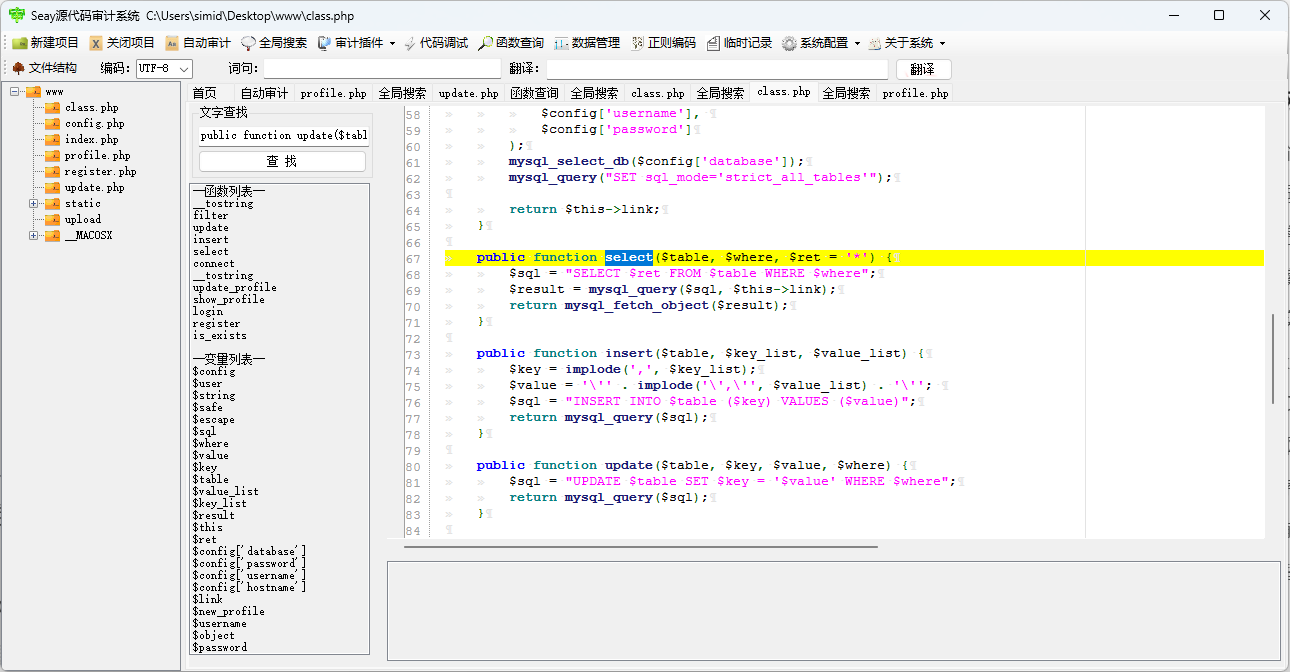
Task: Expand the static folder in the file tree
Action: 32,203
